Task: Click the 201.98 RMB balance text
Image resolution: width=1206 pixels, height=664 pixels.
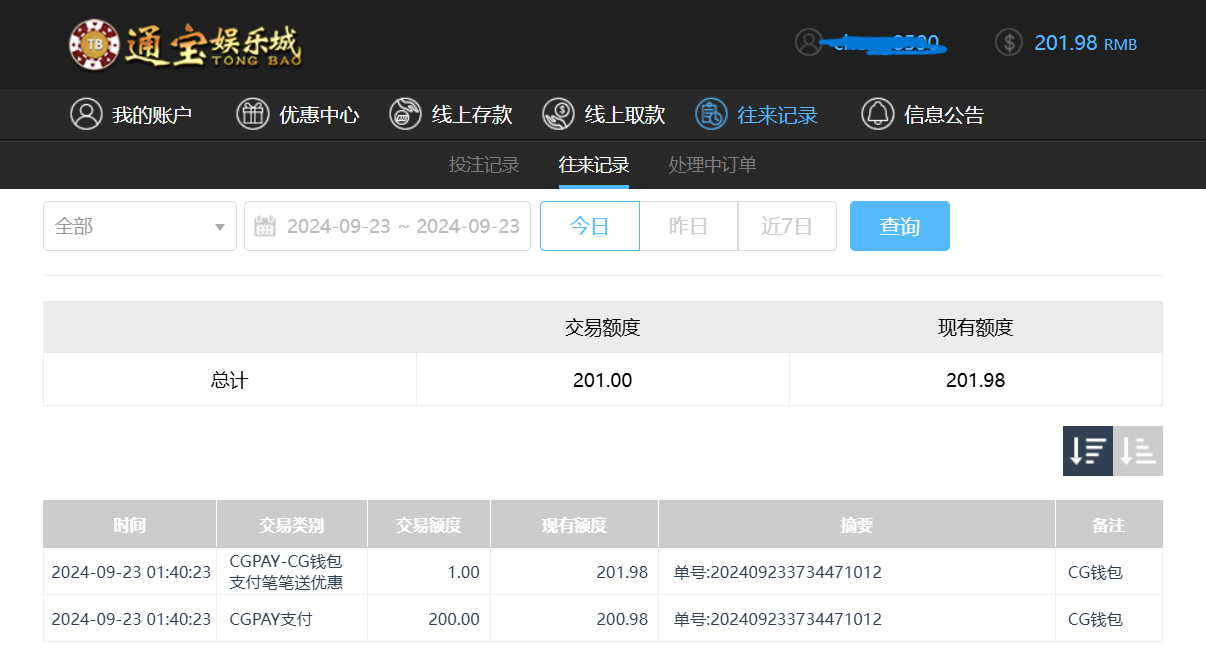Action: pos(1085,43)
